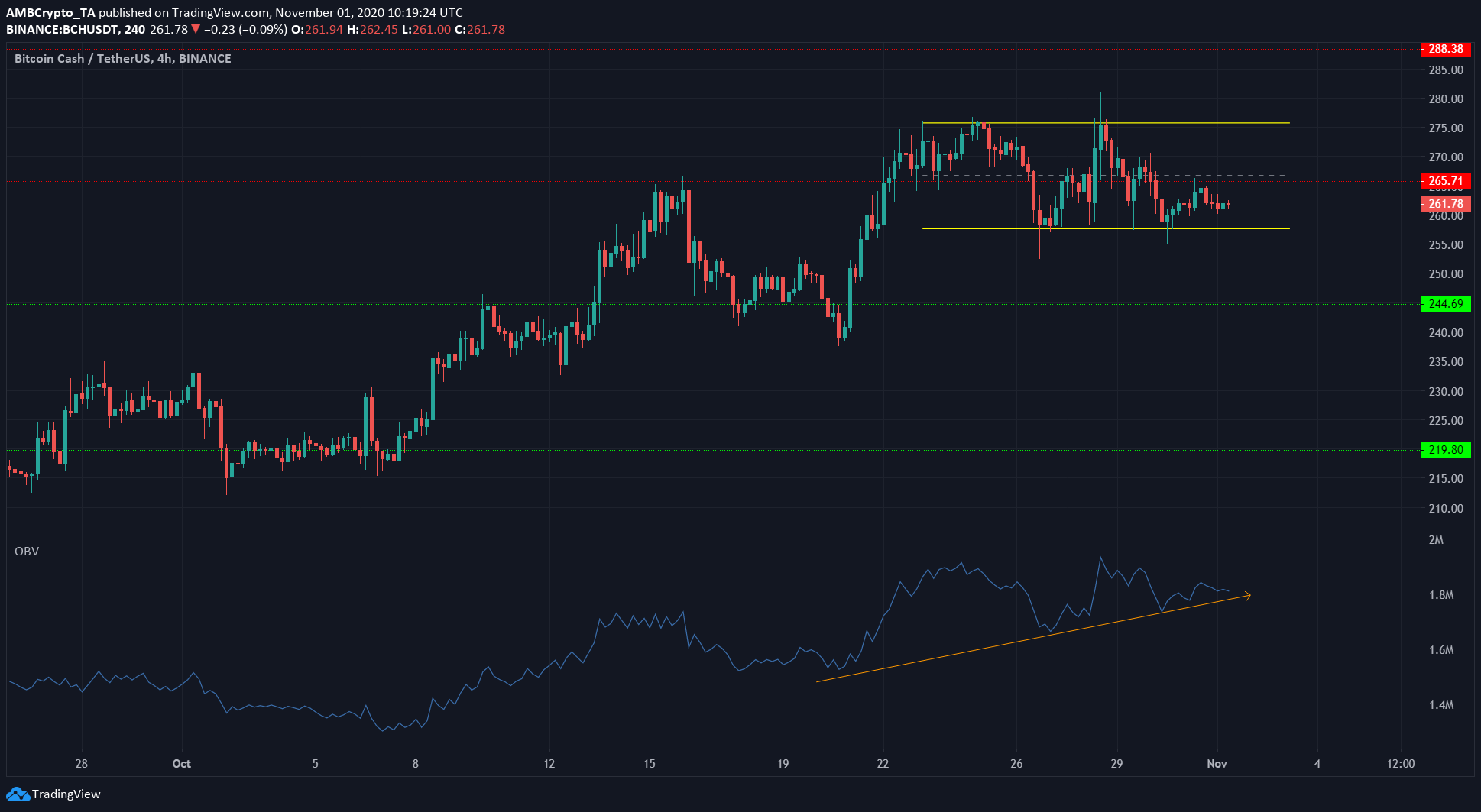
Task: Click the 210.00 price axis label
Action: click(1446, 509)
